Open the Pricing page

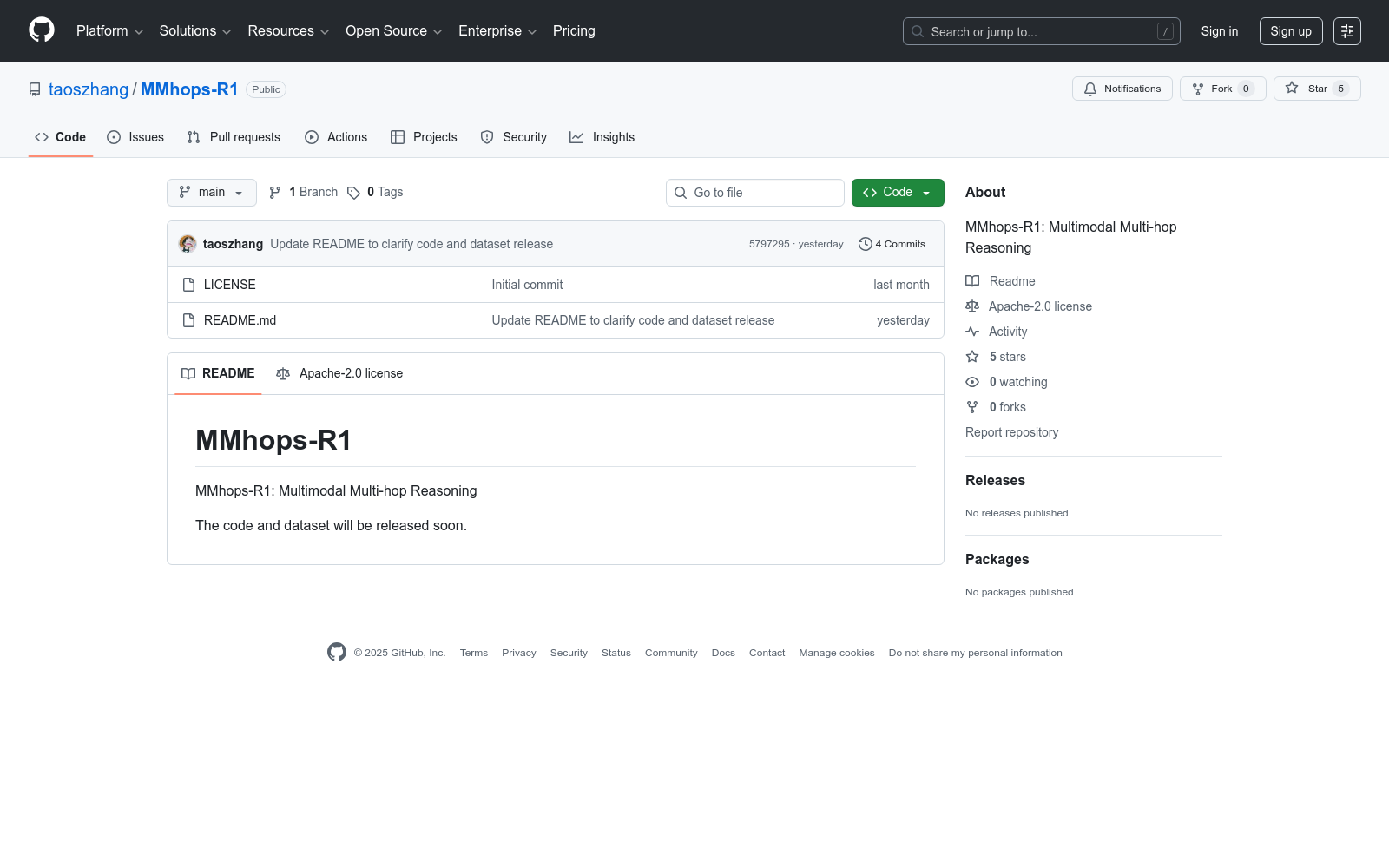[x=574, y=31]
